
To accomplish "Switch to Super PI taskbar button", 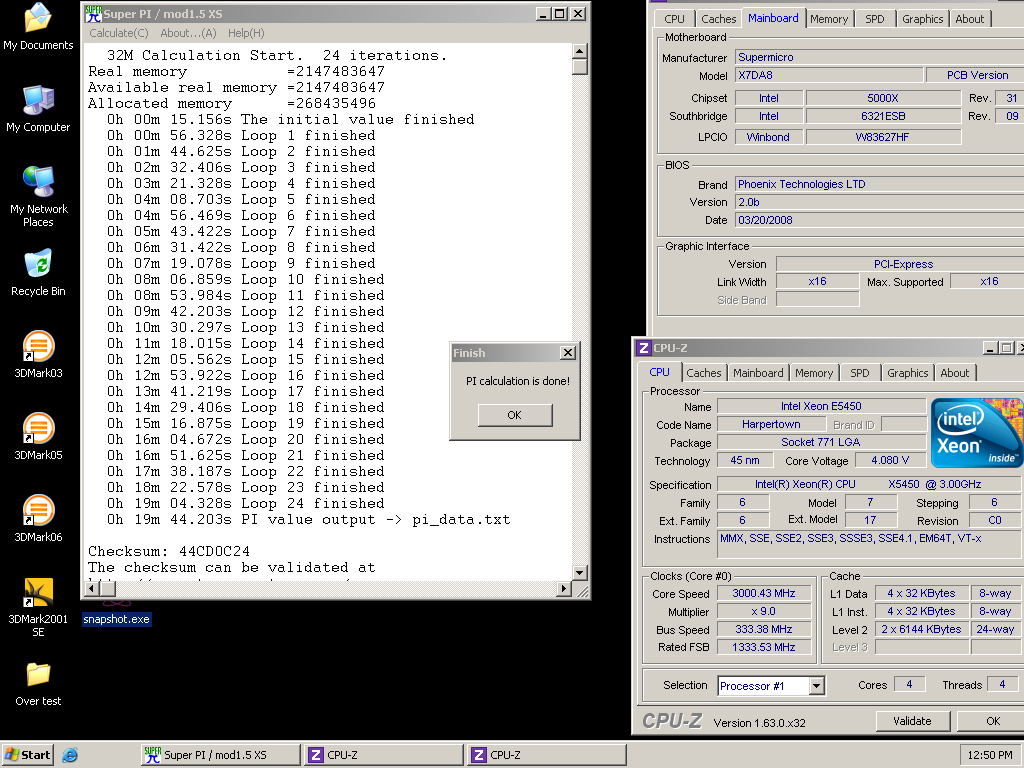I will click(x=220, y=755).
